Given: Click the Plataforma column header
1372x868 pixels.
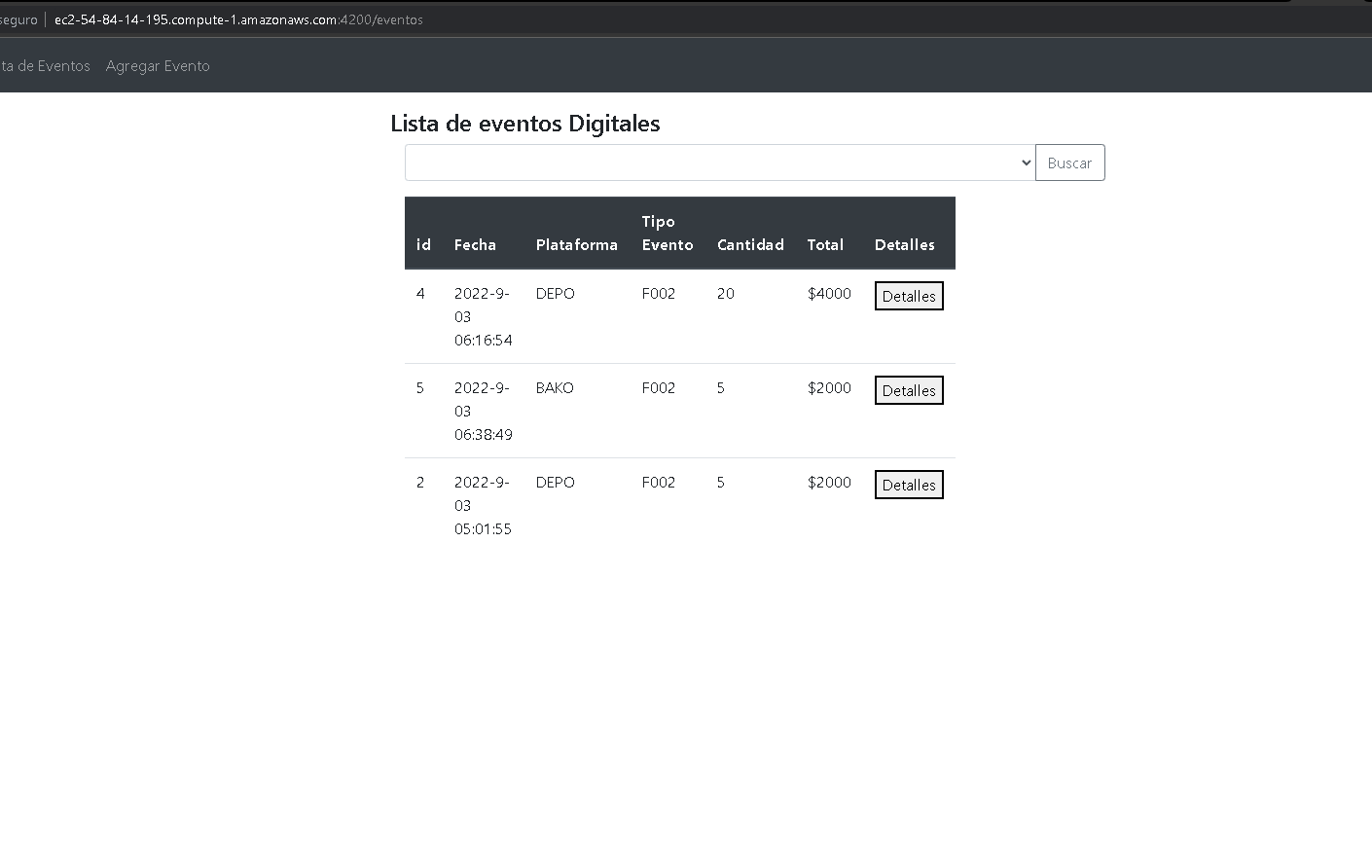Looking at the screenshot, I should (576, 244).
